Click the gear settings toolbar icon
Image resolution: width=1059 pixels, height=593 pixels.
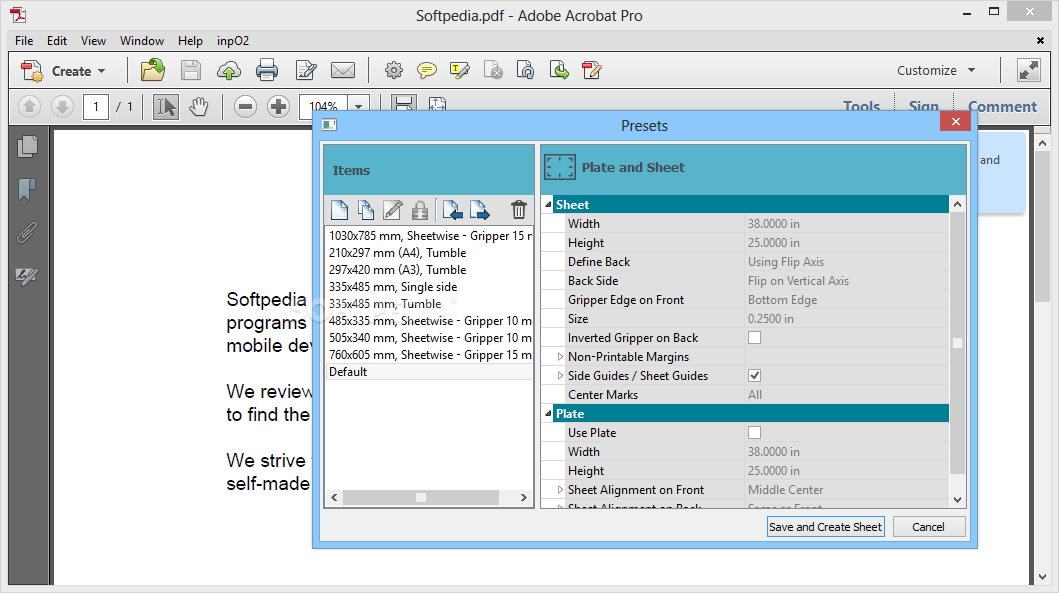pos(394,70)
